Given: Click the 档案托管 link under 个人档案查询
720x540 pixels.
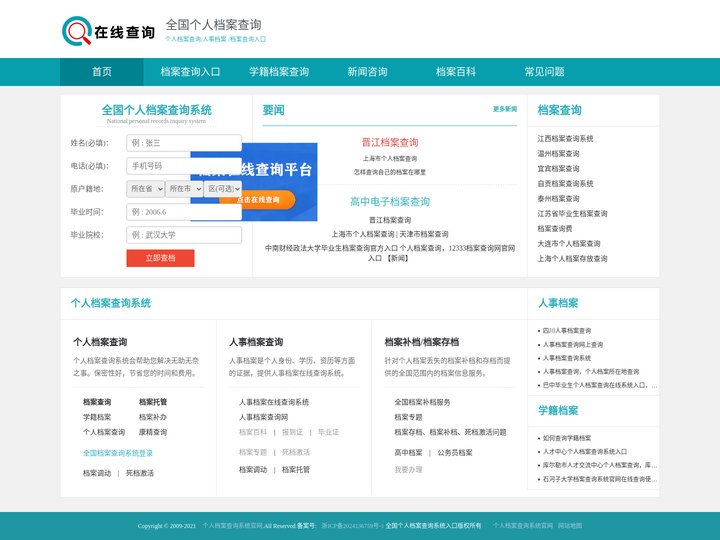Looking at the screenshot, I should pyautogui.click(x=153, y=402).
